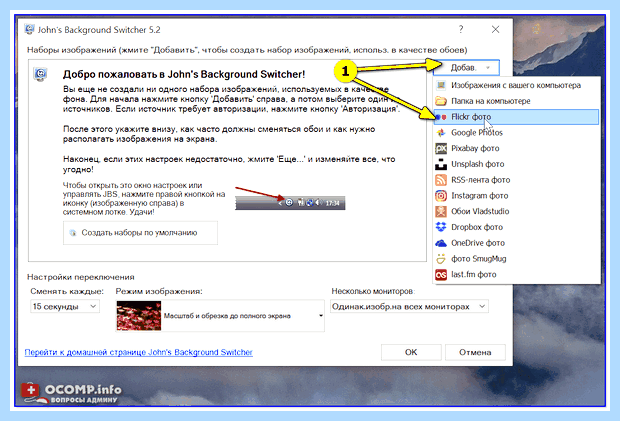Click the OneDrive cloud icon
This screenshot has width=620, height=421.
441,243
